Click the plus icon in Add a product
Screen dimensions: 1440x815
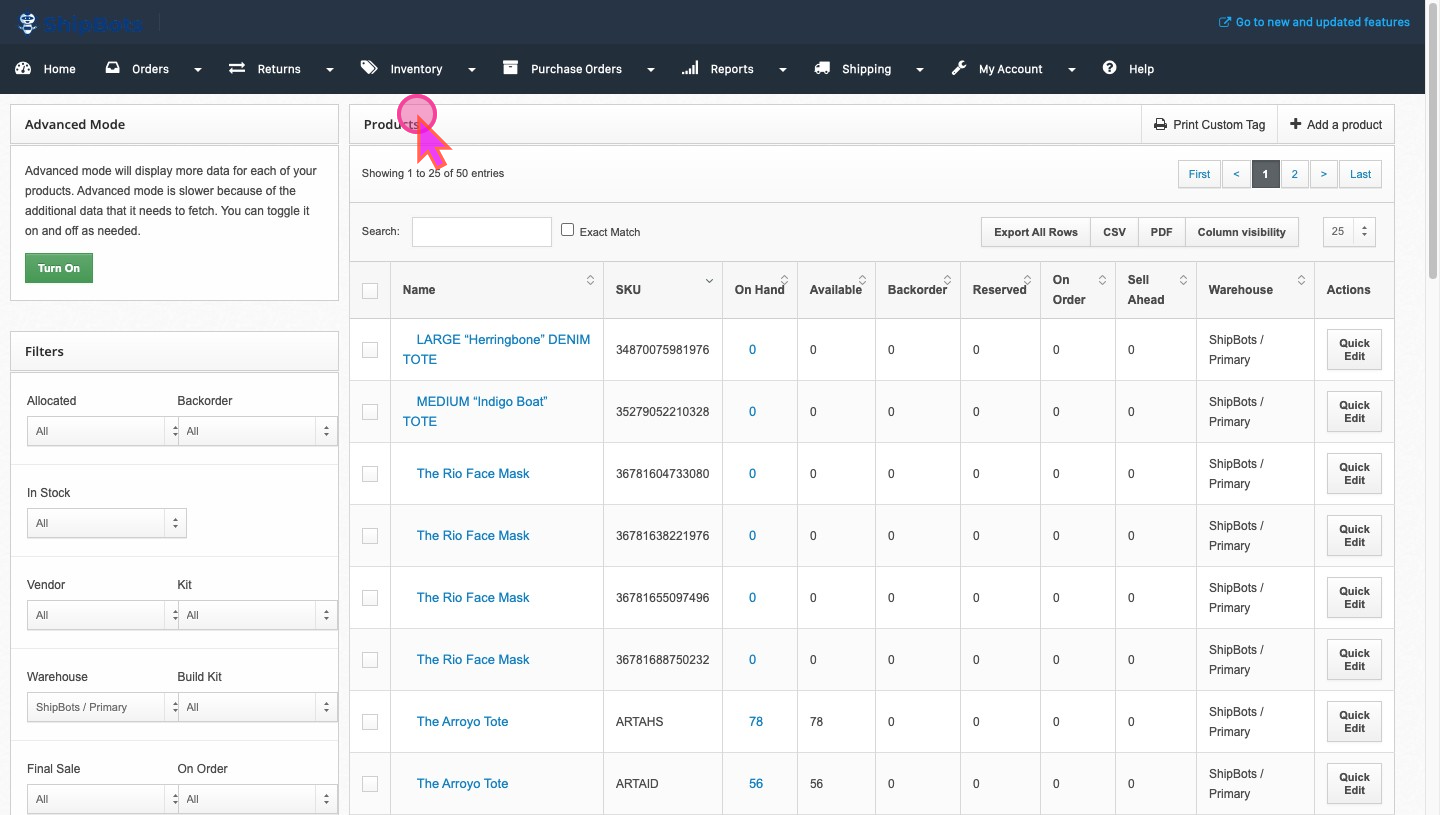1295,124
